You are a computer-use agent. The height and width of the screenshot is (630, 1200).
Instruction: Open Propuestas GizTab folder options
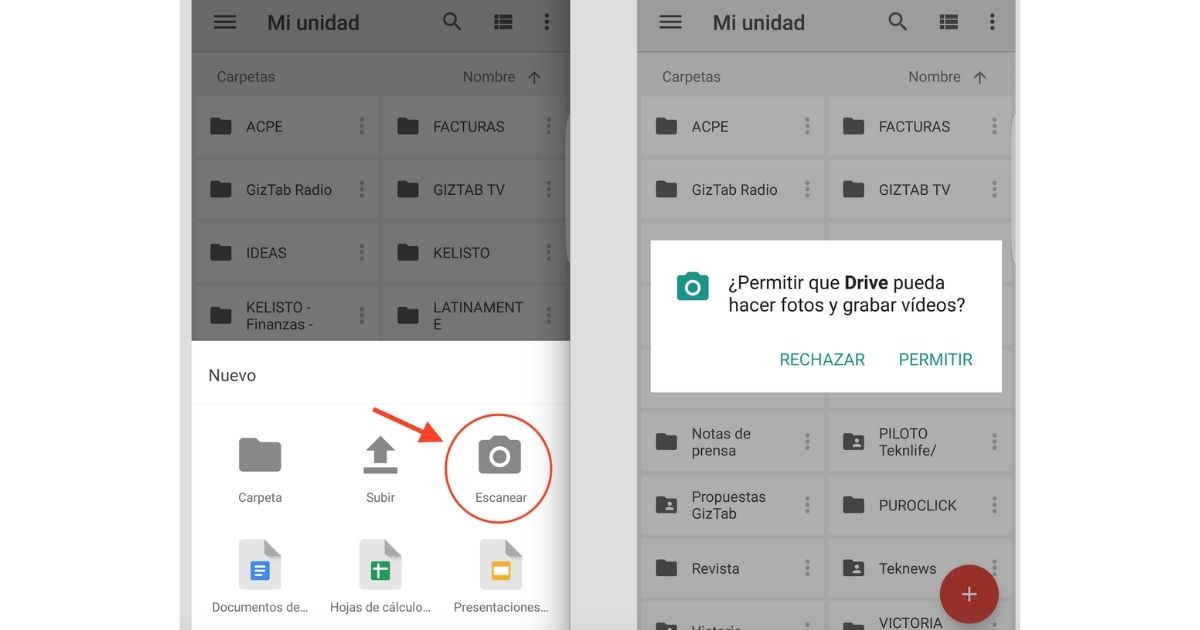click(807, 505)
